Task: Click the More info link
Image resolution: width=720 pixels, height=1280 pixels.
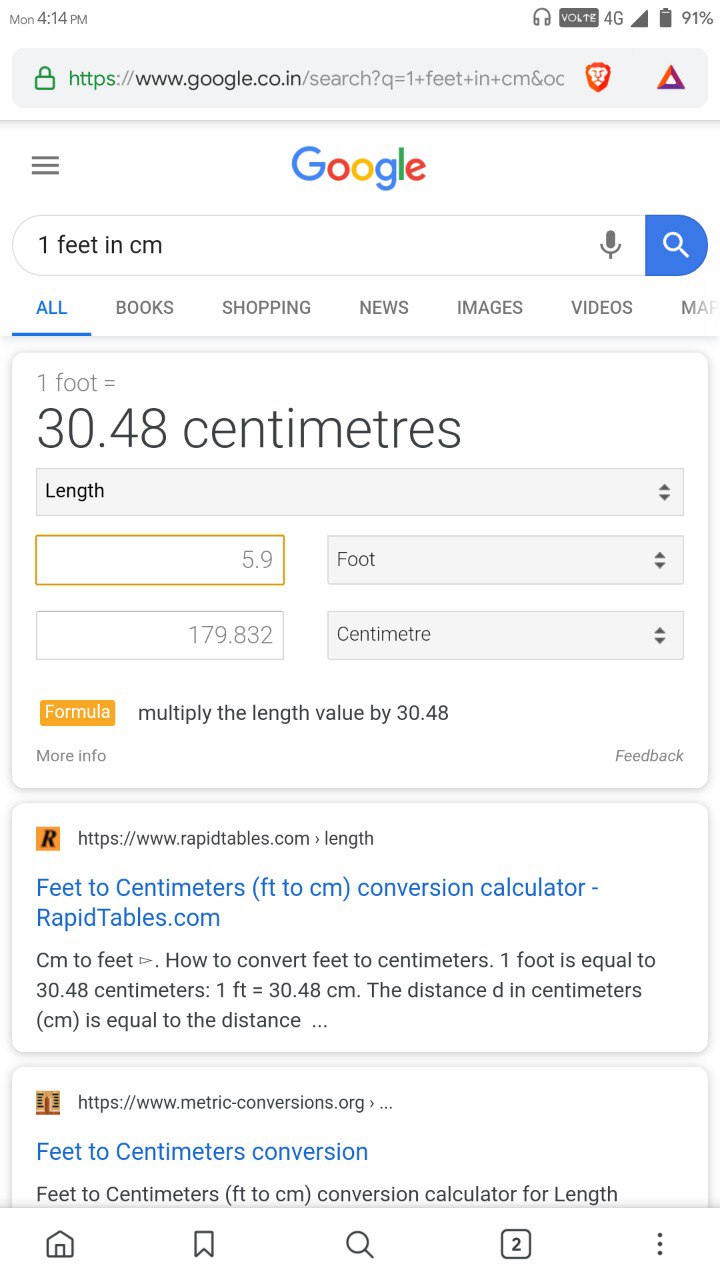Action: [x=71, y=756]
